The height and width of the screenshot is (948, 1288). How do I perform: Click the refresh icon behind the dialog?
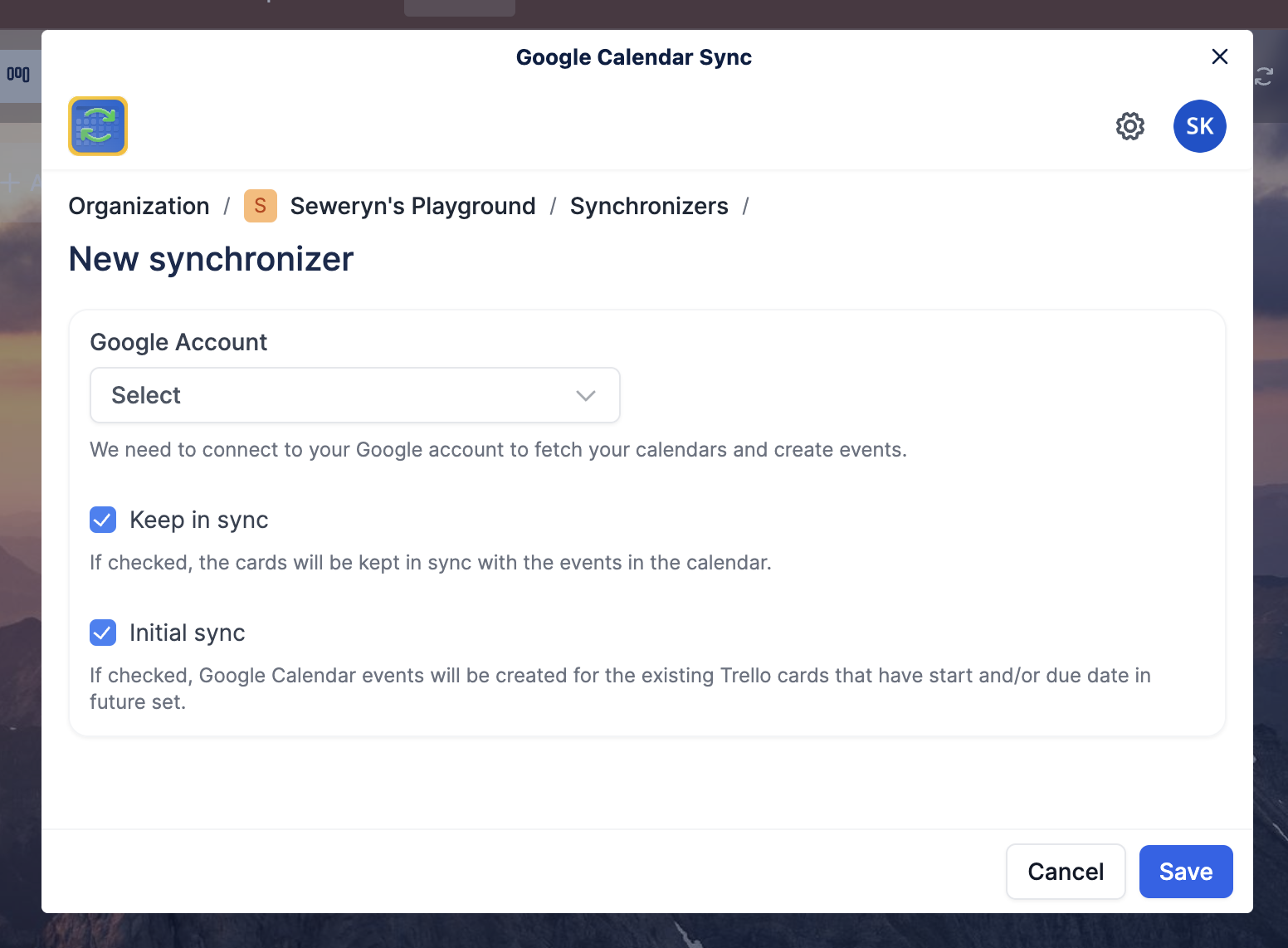click(1264, 76)
